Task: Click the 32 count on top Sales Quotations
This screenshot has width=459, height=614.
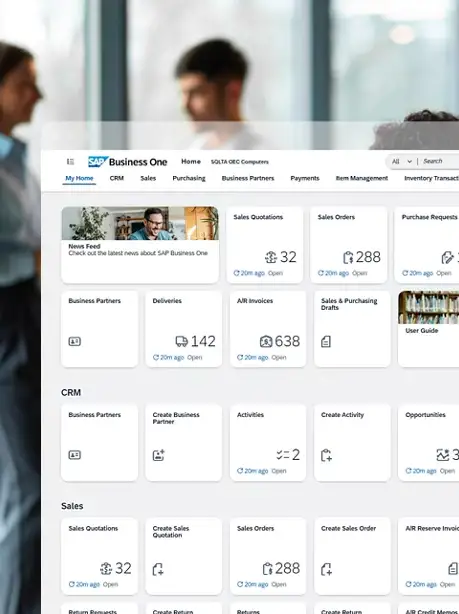Action: coord(288,257)
